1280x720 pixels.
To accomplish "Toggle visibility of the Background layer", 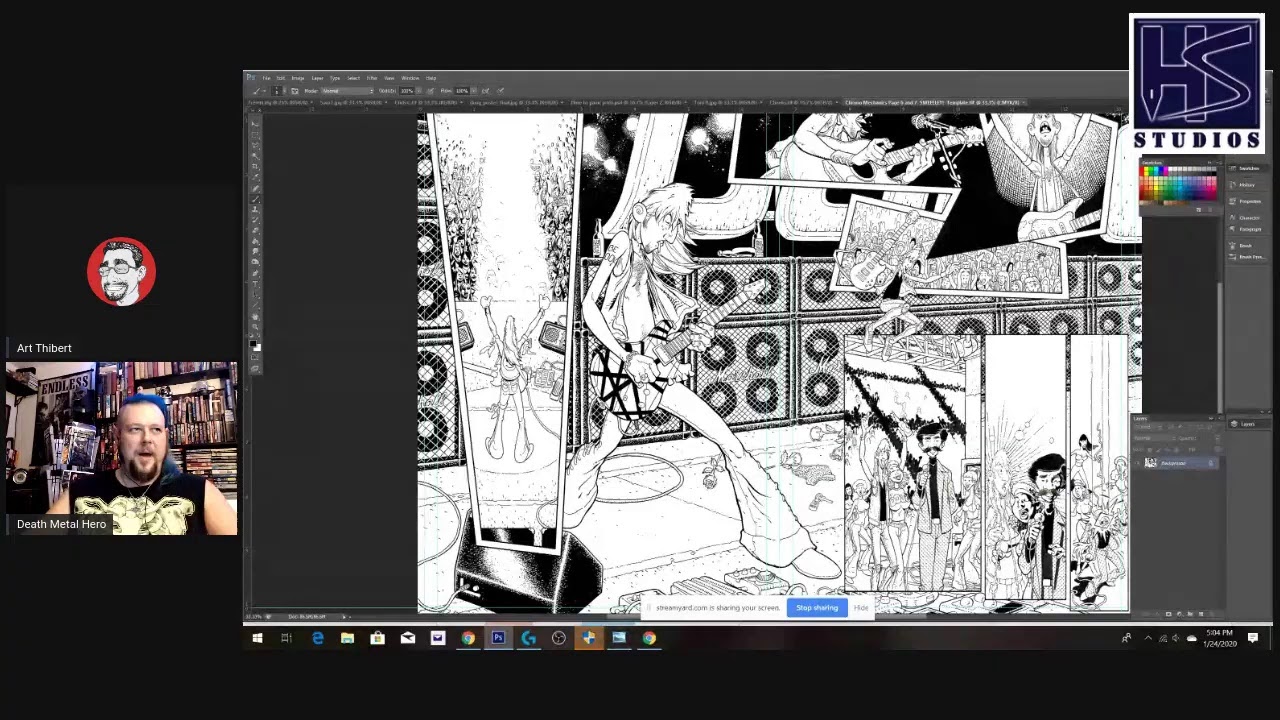I will click(1138, 463).
